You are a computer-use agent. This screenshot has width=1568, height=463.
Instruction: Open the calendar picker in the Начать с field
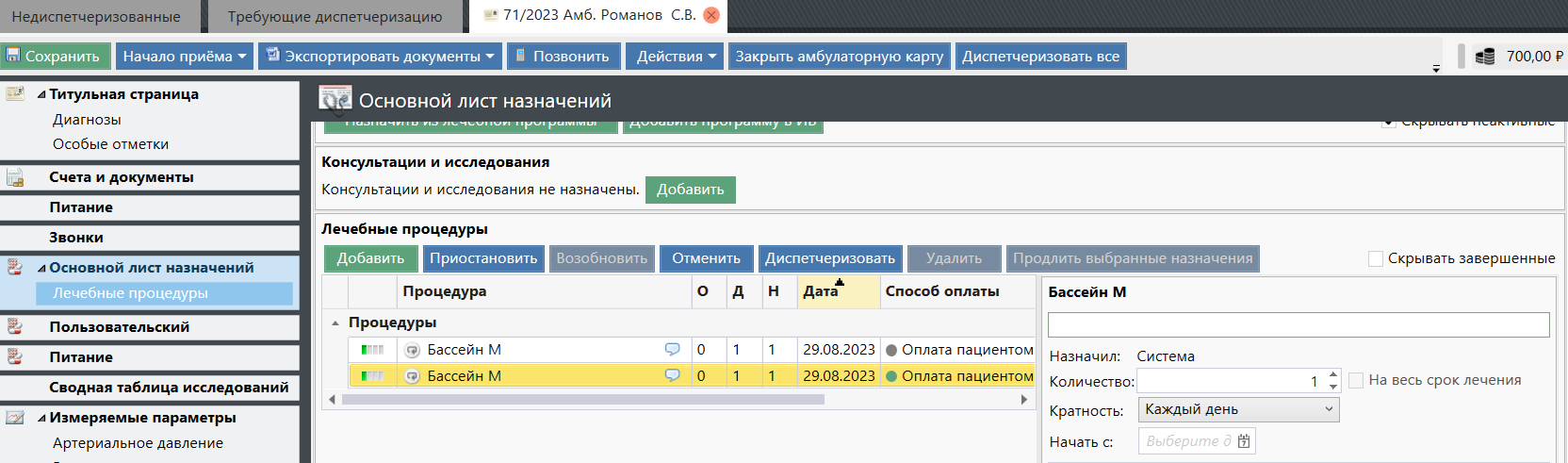pos(1244,441)
